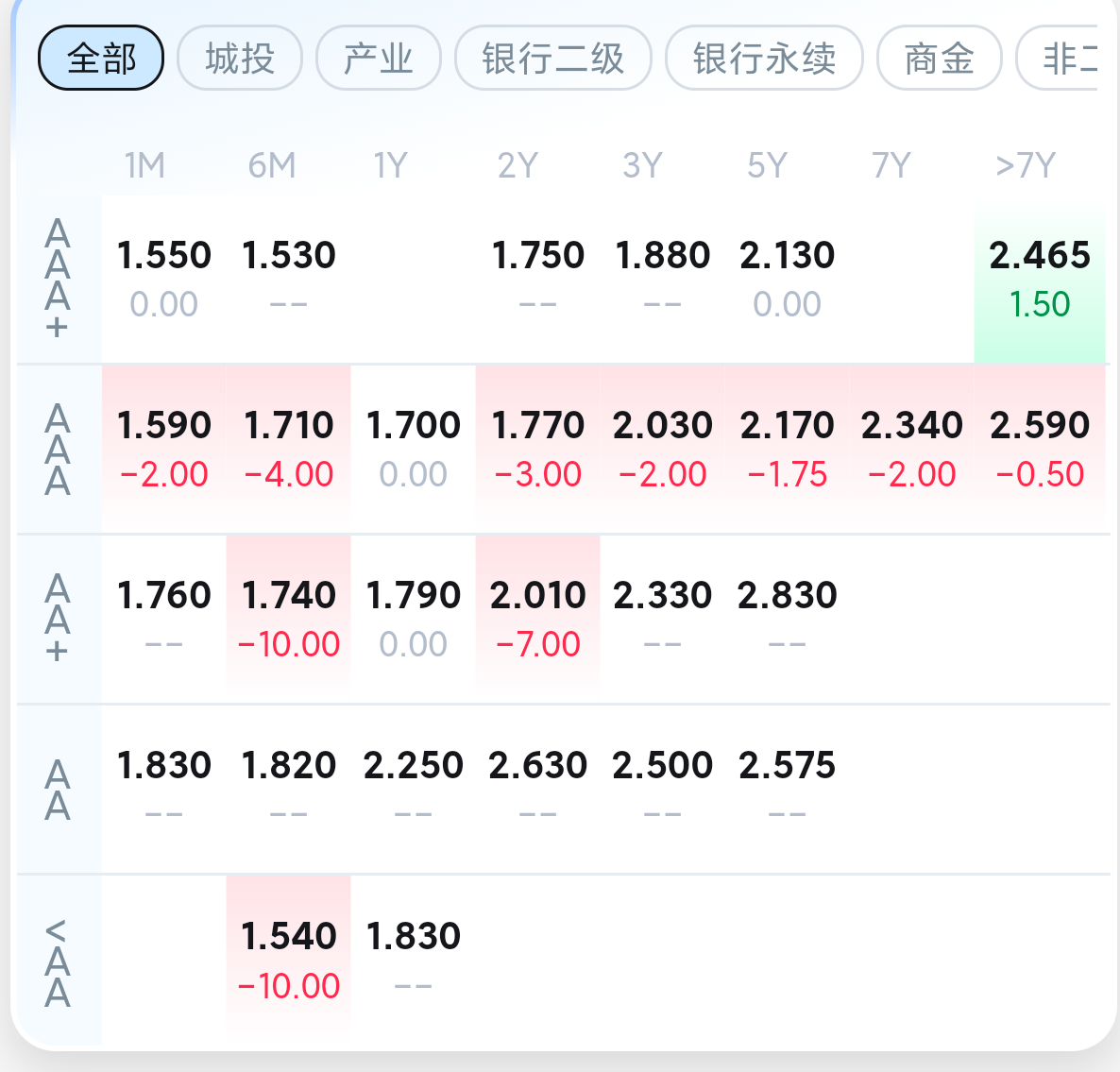Screen dimensions: 1120x1072
Task: Open the 1.550 yield cell
Action: (x=164, y=279)
